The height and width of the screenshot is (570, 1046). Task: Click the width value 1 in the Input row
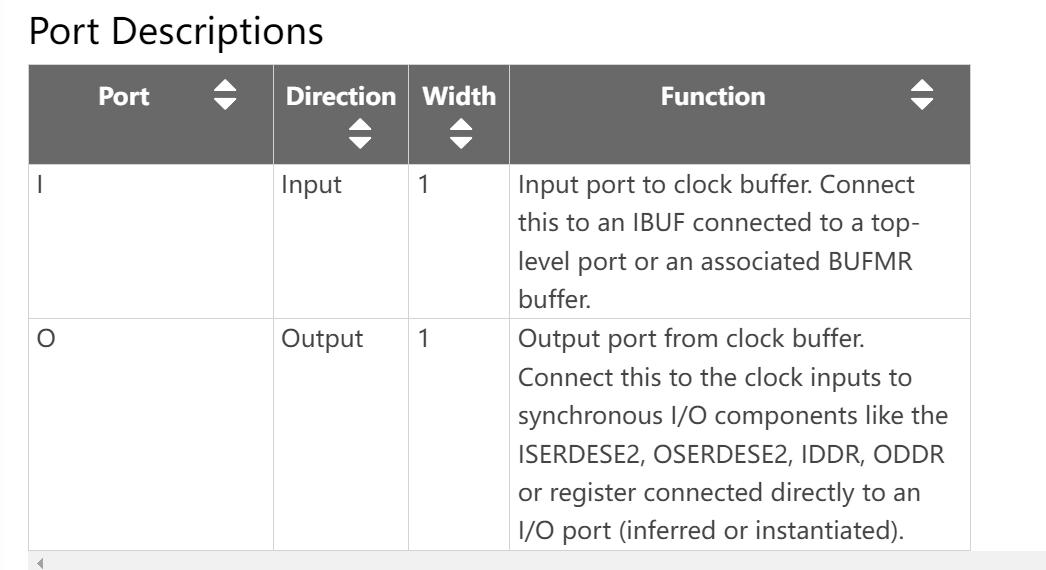[x=424, y=185]
